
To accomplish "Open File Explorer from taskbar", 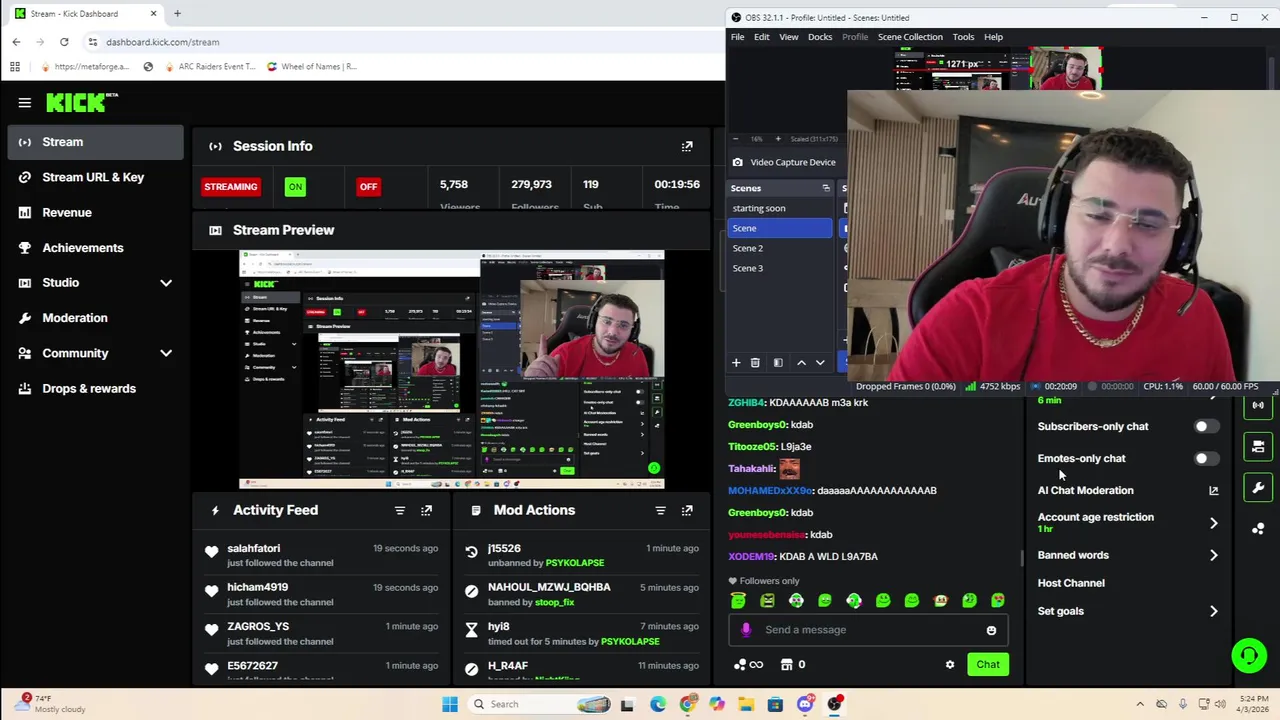I will [x=746, y=704].
